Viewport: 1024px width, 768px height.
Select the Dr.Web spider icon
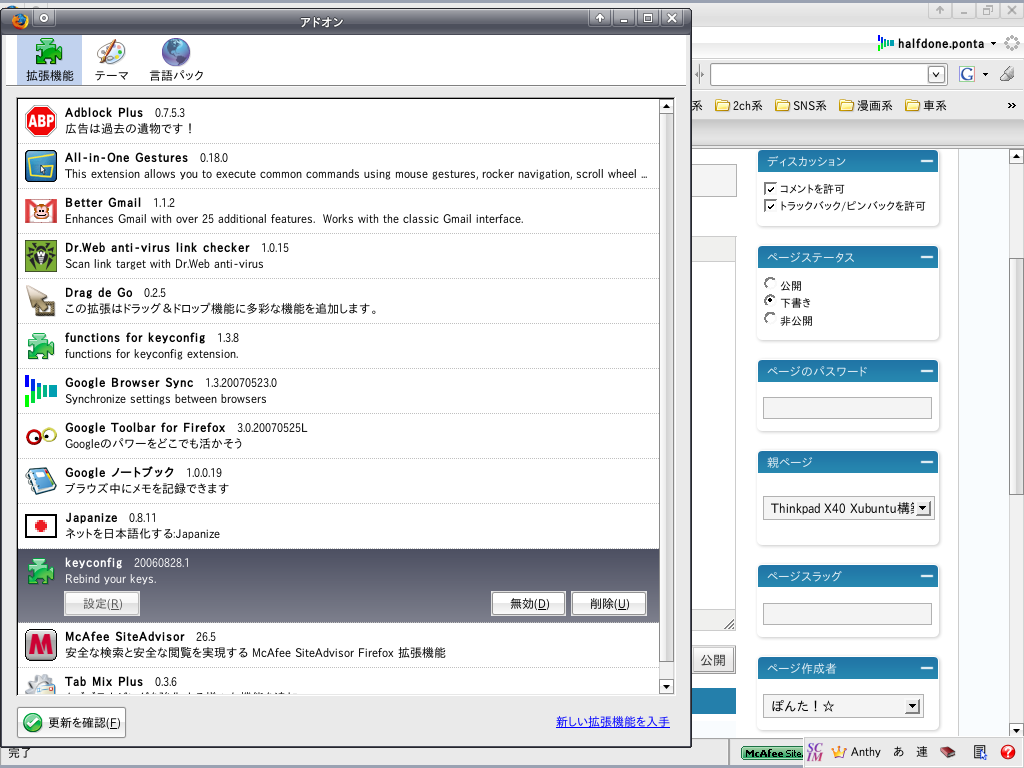[x=40, y=256]
